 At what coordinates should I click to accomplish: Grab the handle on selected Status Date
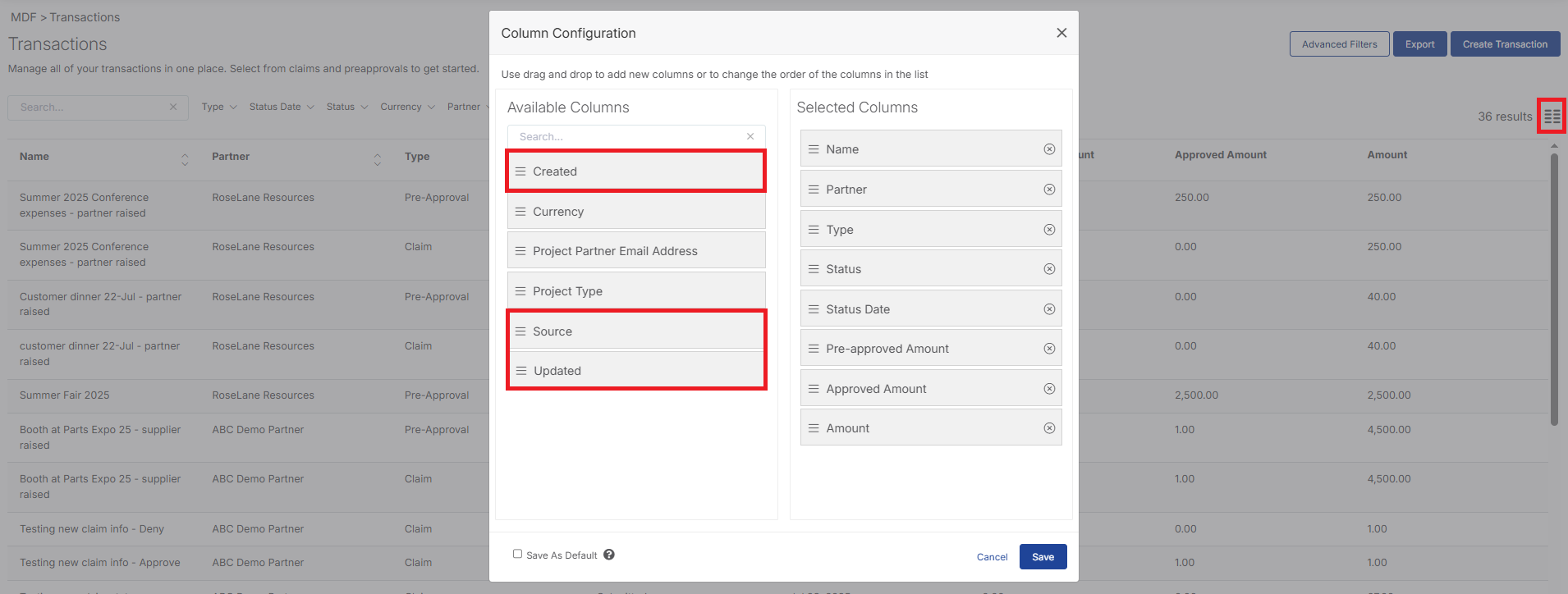(x=814, y=309)
